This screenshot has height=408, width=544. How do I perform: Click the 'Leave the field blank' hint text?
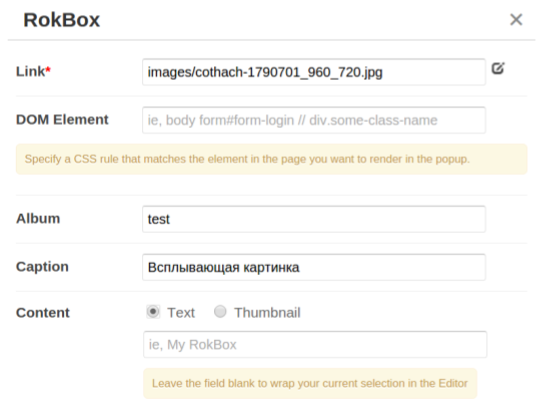pos(310,383)
